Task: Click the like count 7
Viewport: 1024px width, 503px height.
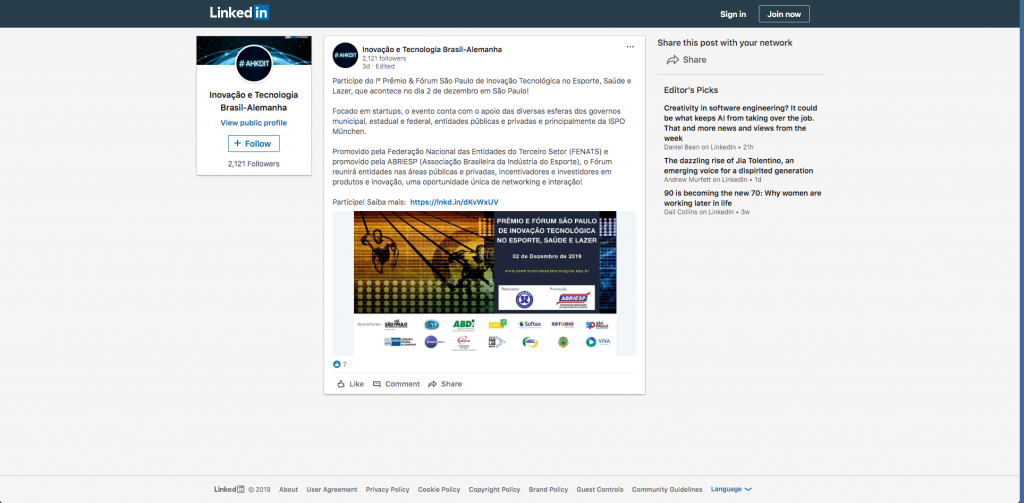Action: coord(345,365)
